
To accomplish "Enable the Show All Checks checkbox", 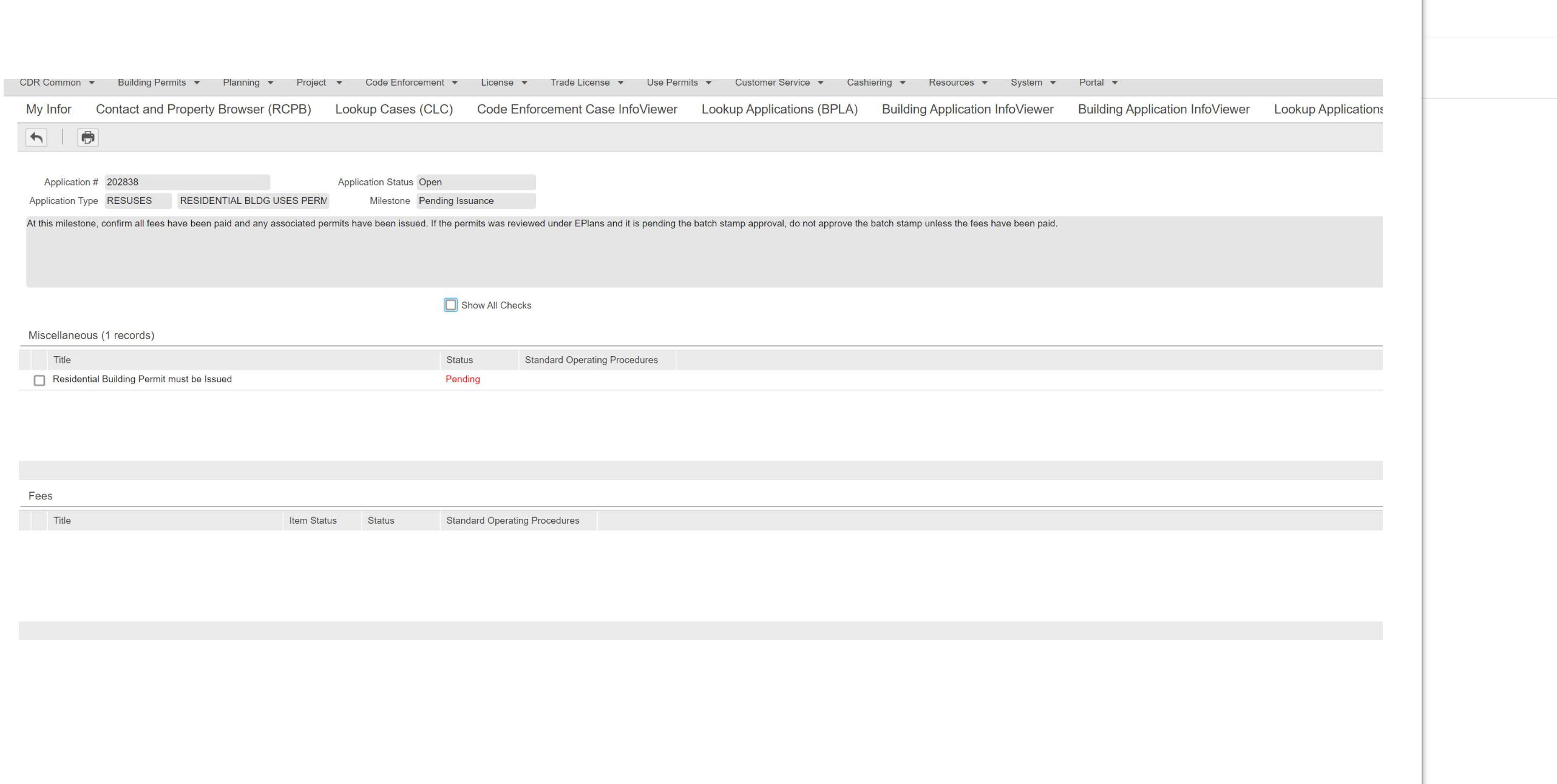I will tap(450, 305).
